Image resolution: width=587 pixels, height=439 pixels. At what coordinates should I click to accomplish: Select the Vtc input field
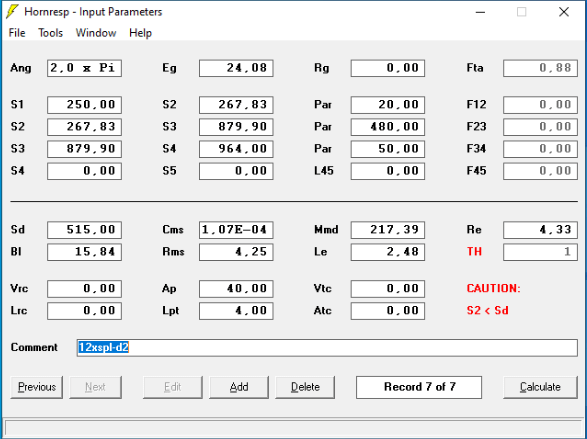click(x=388, y=289)
